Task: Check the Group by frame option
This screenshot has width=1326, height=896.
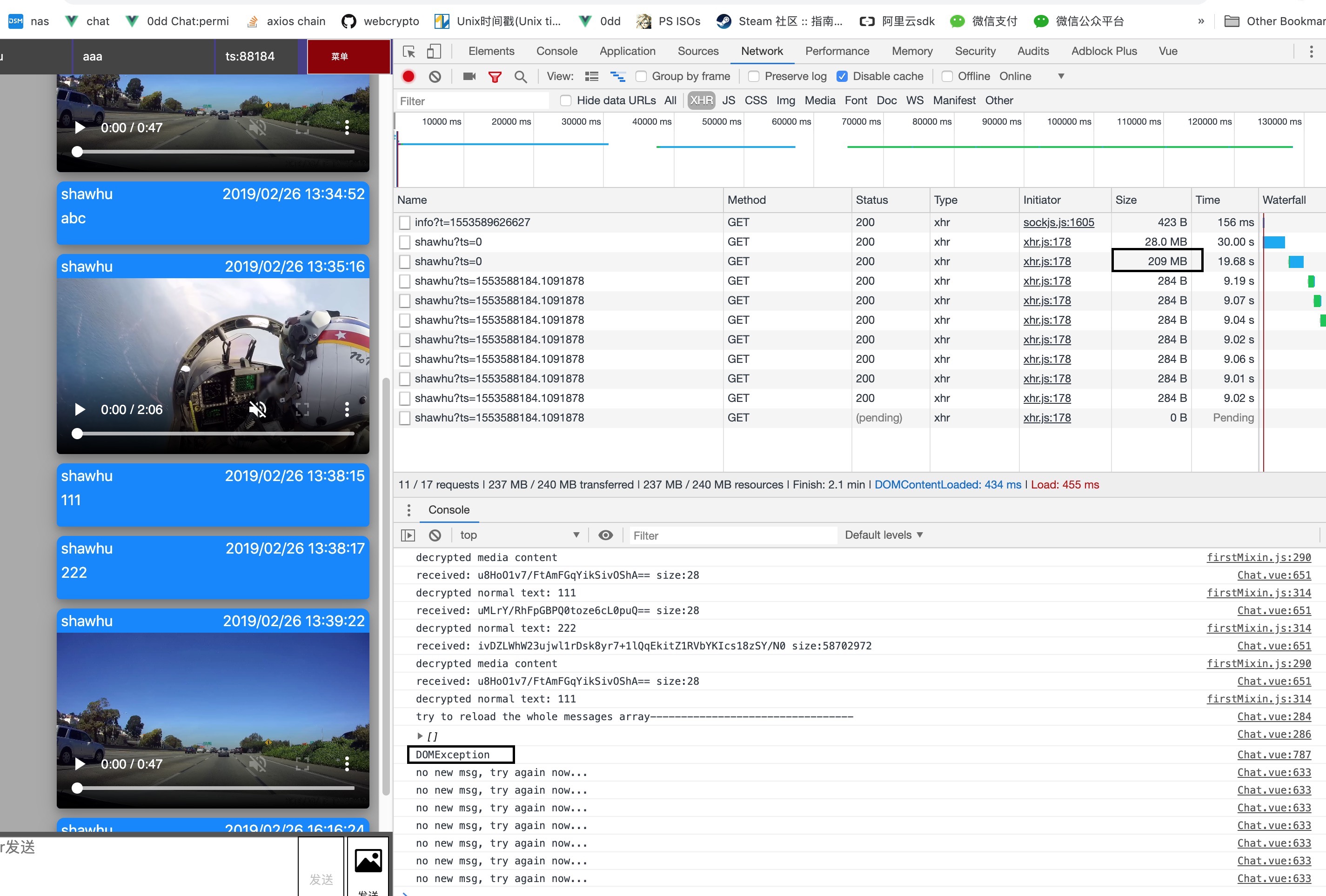Action: click(x=641, y=76)
